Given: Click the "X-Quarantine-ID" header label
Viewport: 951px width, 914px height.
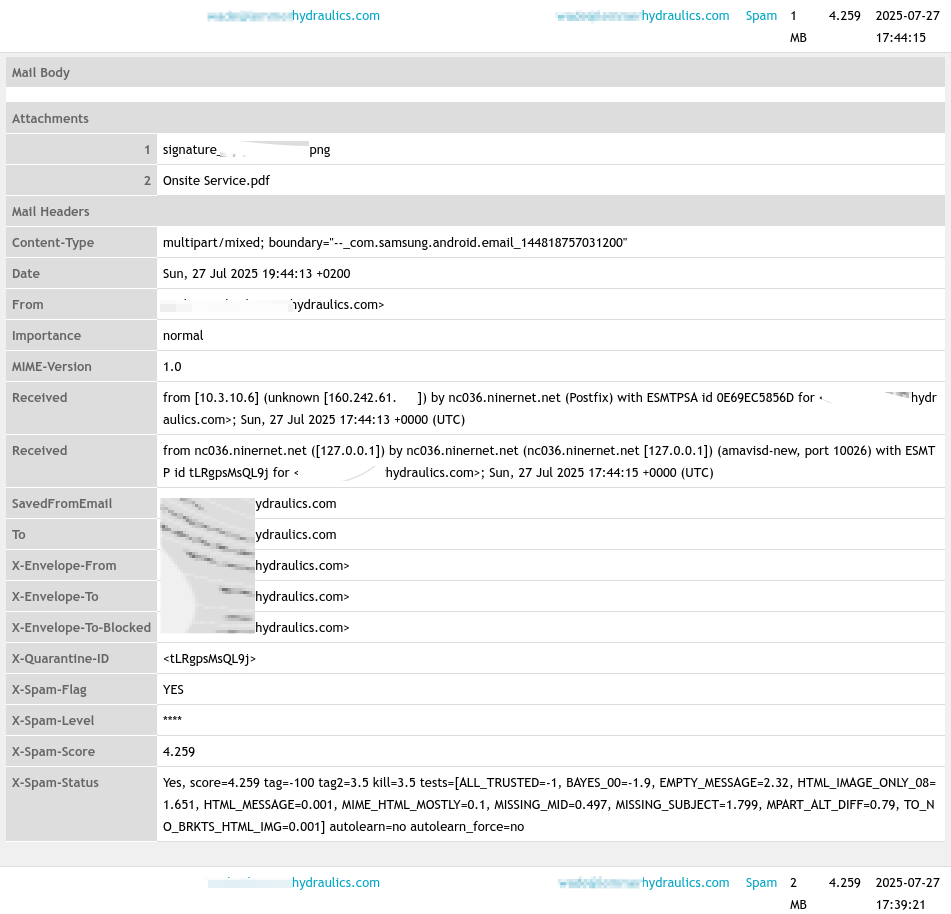Looking at the screenshot, I should 61,658.
